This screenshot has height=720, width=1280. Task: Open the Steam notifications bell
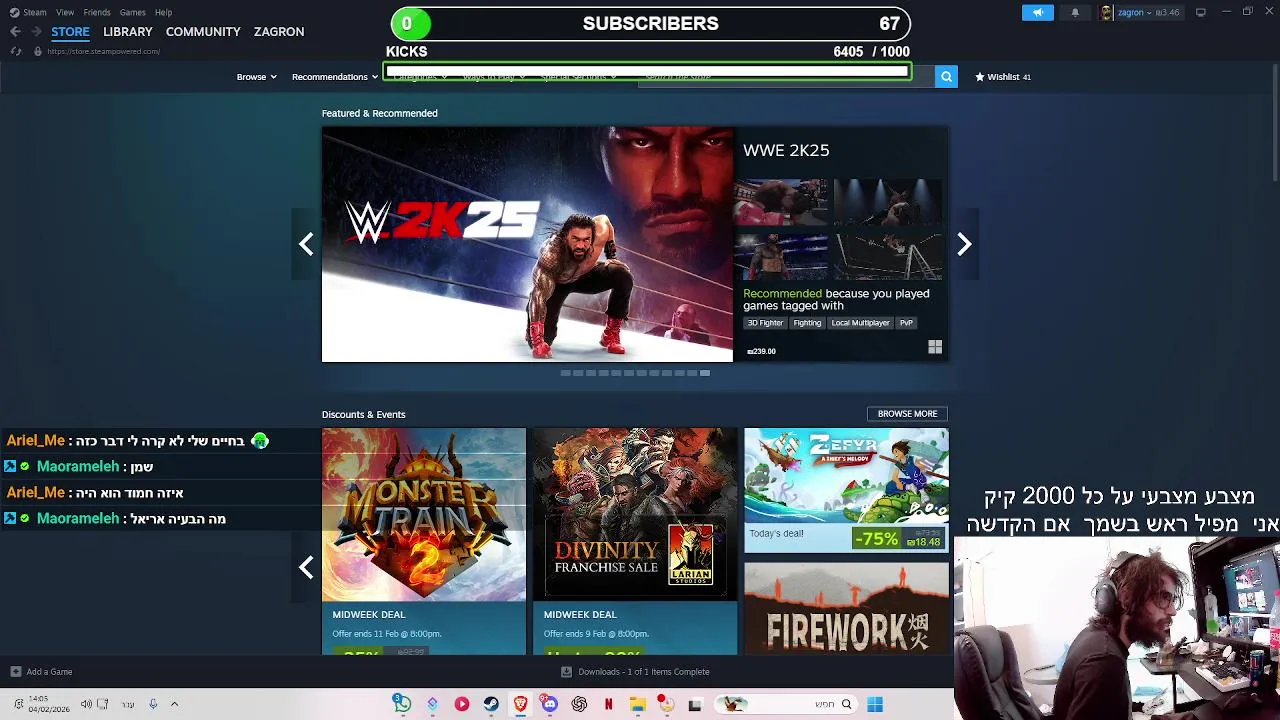coord(1075,12)
